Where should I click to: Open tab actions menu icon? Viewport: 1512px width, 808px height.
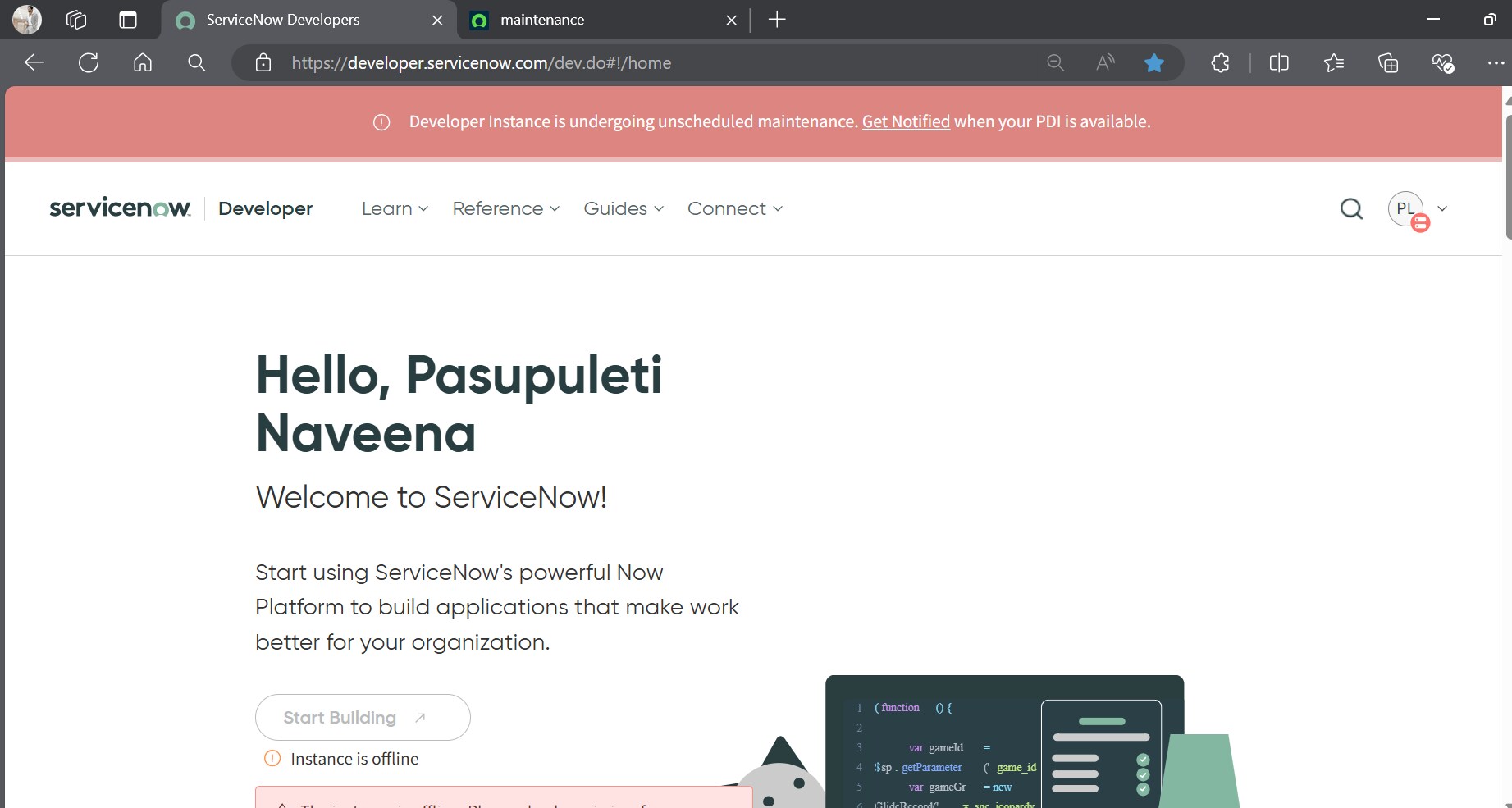click(x=128, y=20)
